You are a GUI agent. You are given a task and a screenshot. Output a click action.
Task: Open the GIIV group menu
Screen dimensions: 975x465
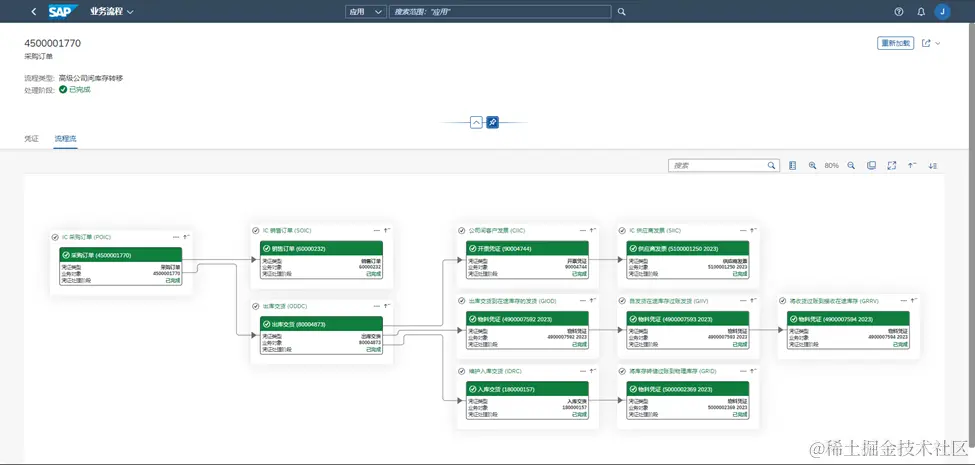click(743, 300)
